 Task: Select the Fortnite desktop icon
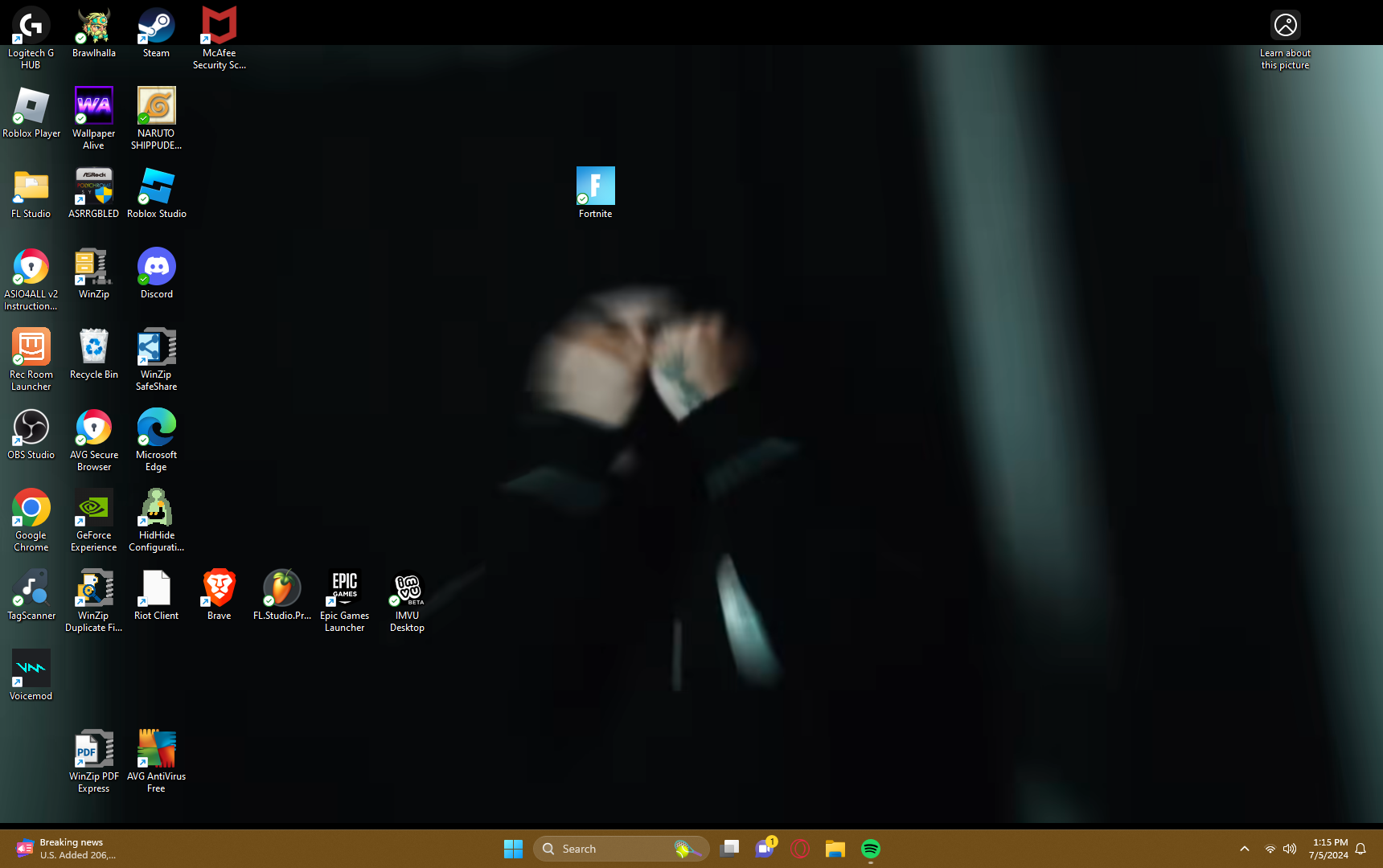coord(595,193)
